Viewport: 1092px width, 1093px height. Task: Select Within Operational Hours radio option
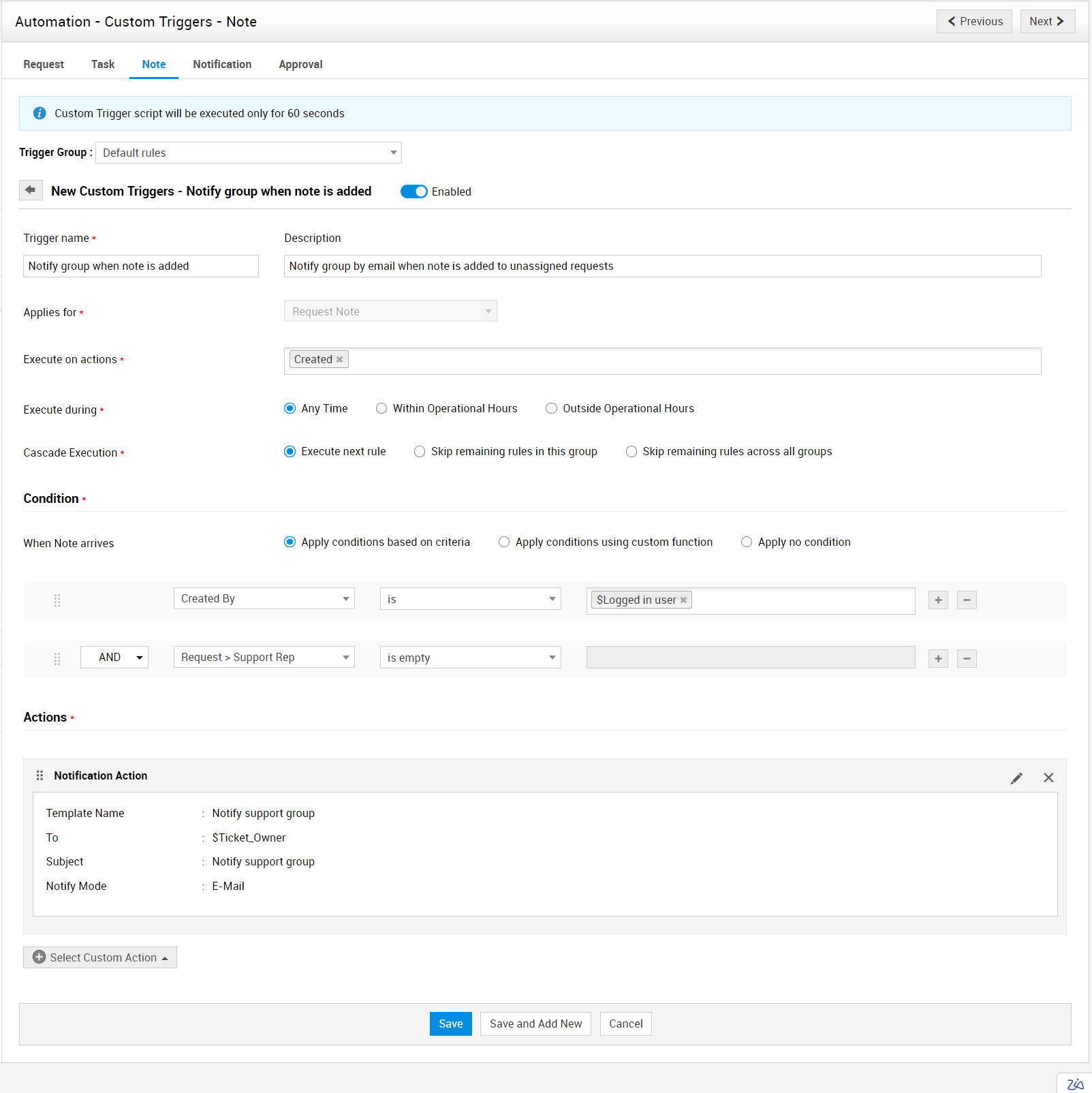(381, 409)
